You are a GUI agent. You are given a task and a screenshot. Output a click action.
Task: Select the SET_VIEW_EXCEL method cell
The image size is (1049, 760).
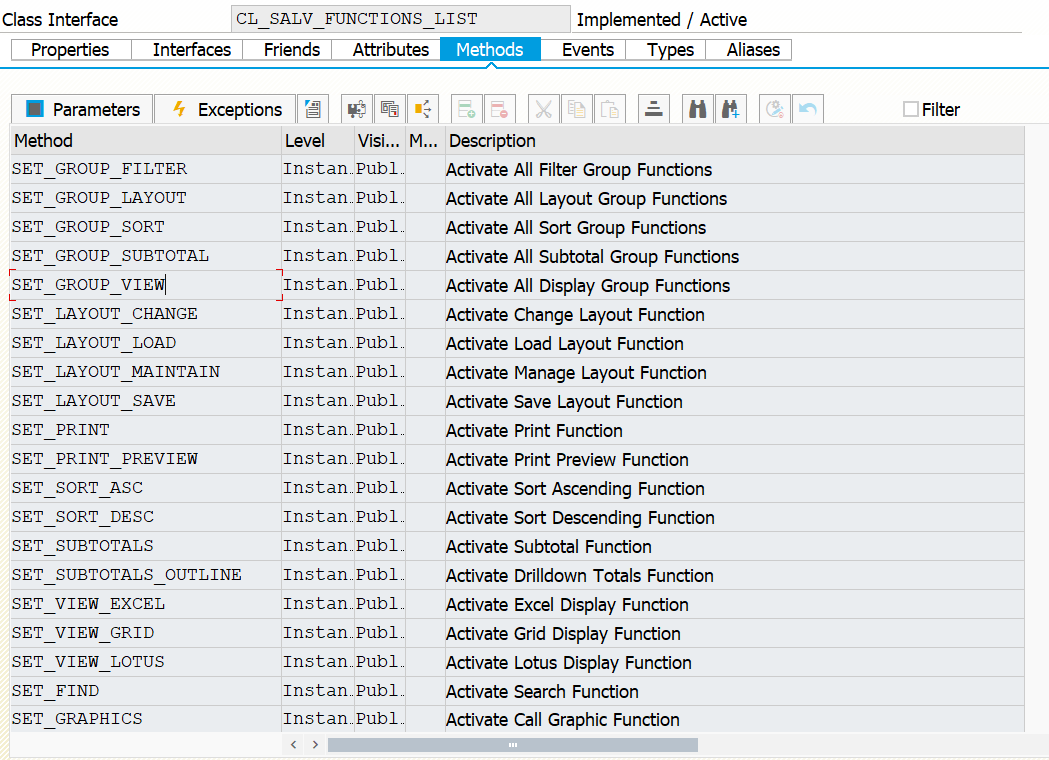146,604
